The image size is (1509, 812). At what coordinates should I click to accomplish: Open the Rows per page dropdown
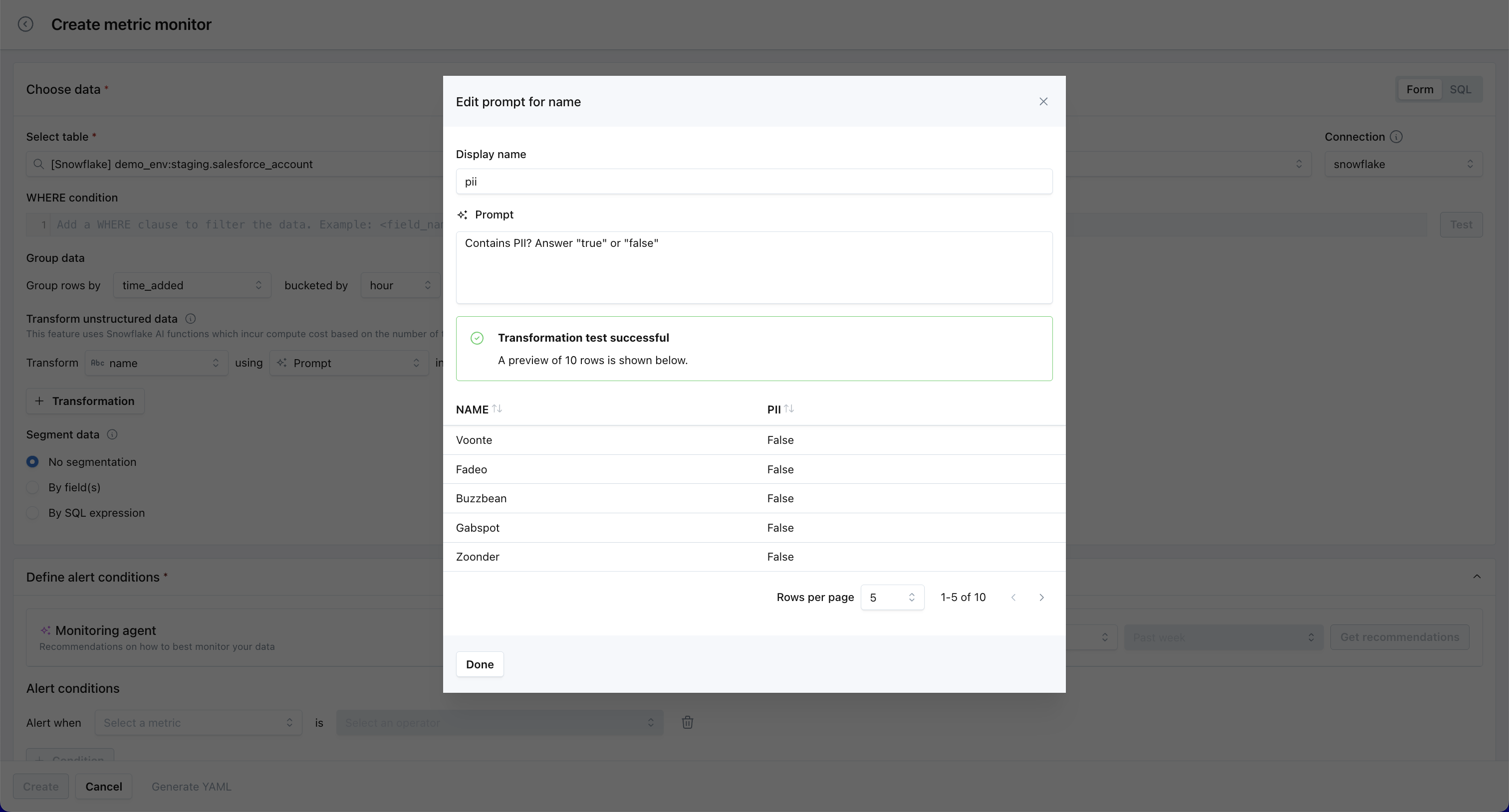892,597
